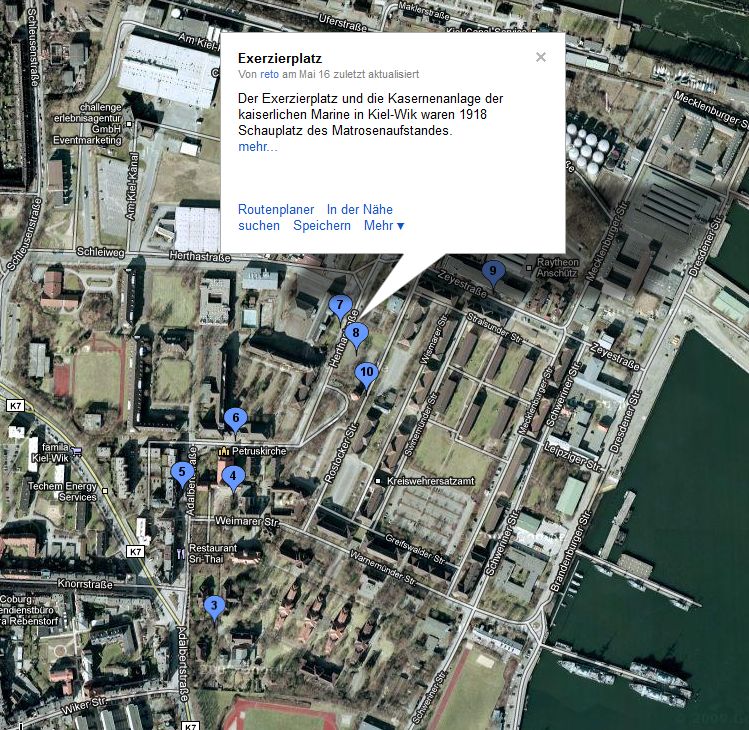Click the Wiker Str. street label
The image size is (749, 730).
coord(84,706)
